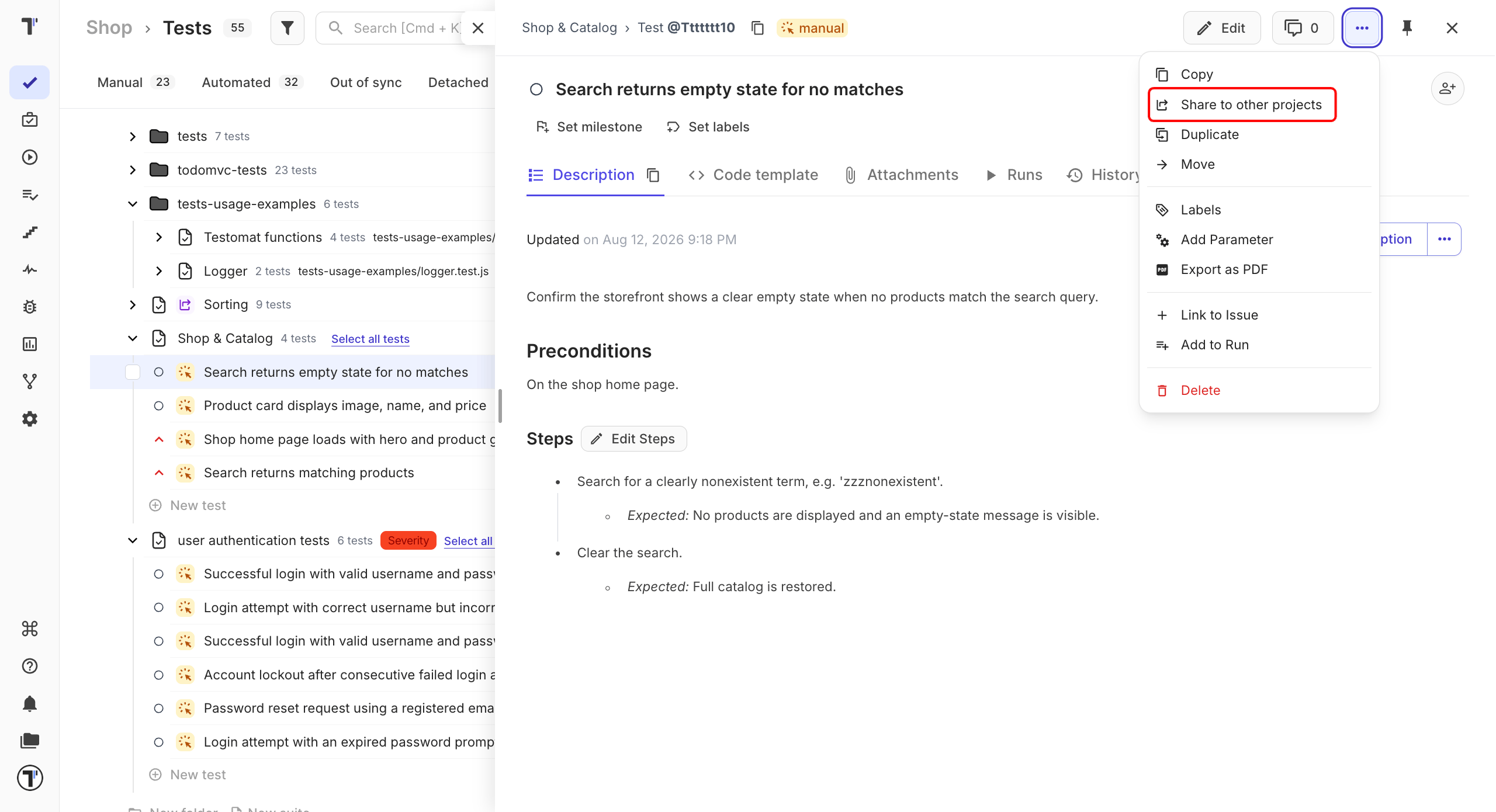Image resolution: width=1496 pixels, height=812 pixels.
Task: Click Set milestone
Action: 589,127
